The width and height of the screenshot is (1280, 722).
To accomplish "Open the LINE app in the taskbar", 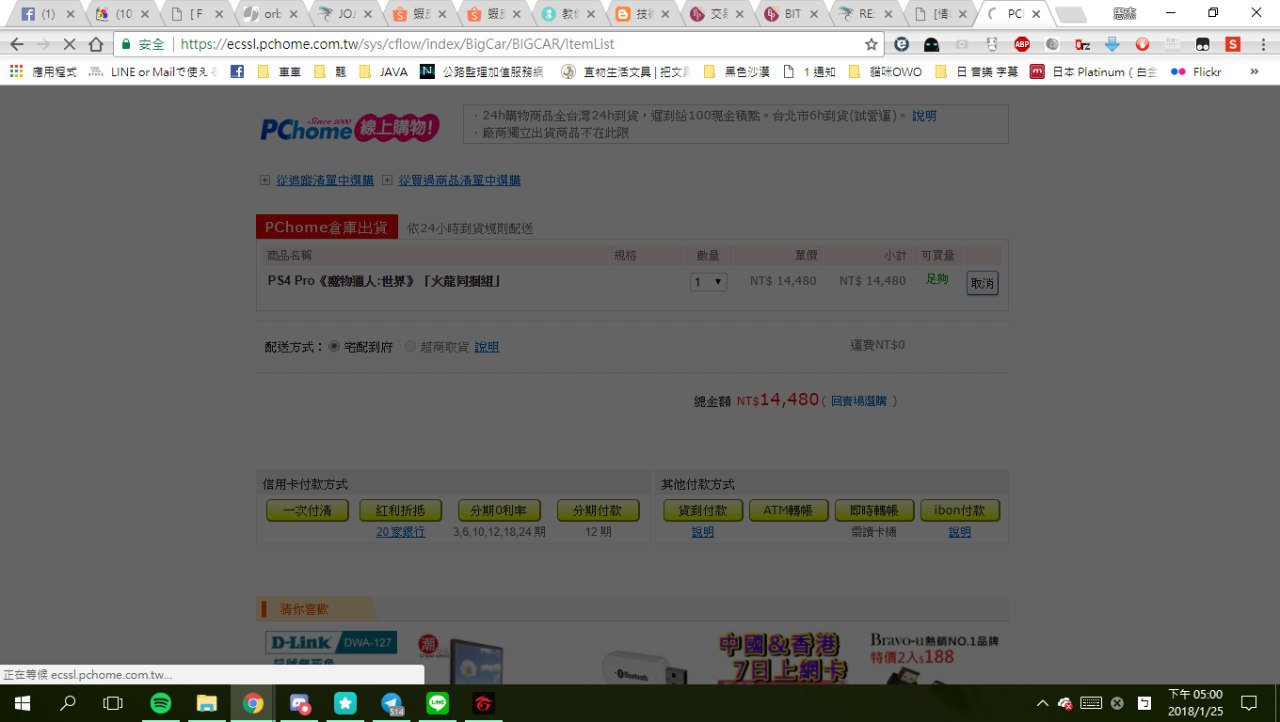I will pyautogui.click(x=437, y=703).
